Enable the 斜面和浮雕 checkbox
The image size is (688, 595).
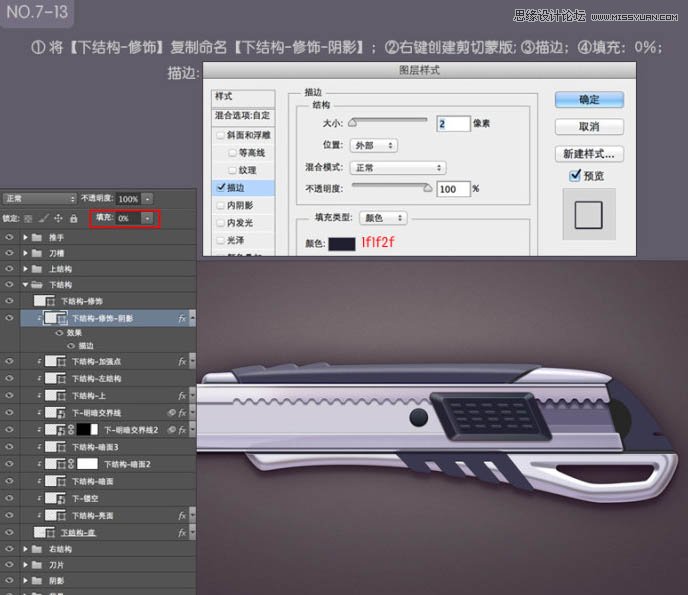tap(220, 135)
